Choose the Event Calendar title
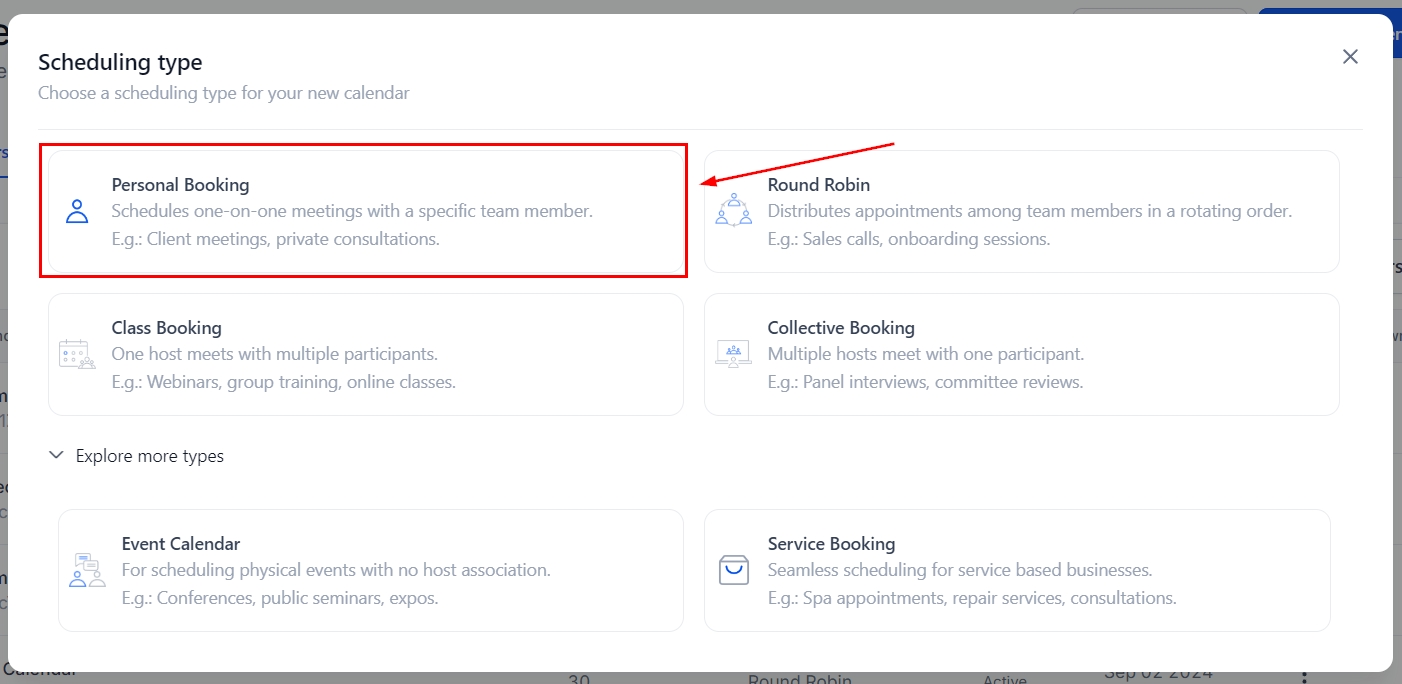This screenshot has width=1402, height=684. tap(180, 544)
